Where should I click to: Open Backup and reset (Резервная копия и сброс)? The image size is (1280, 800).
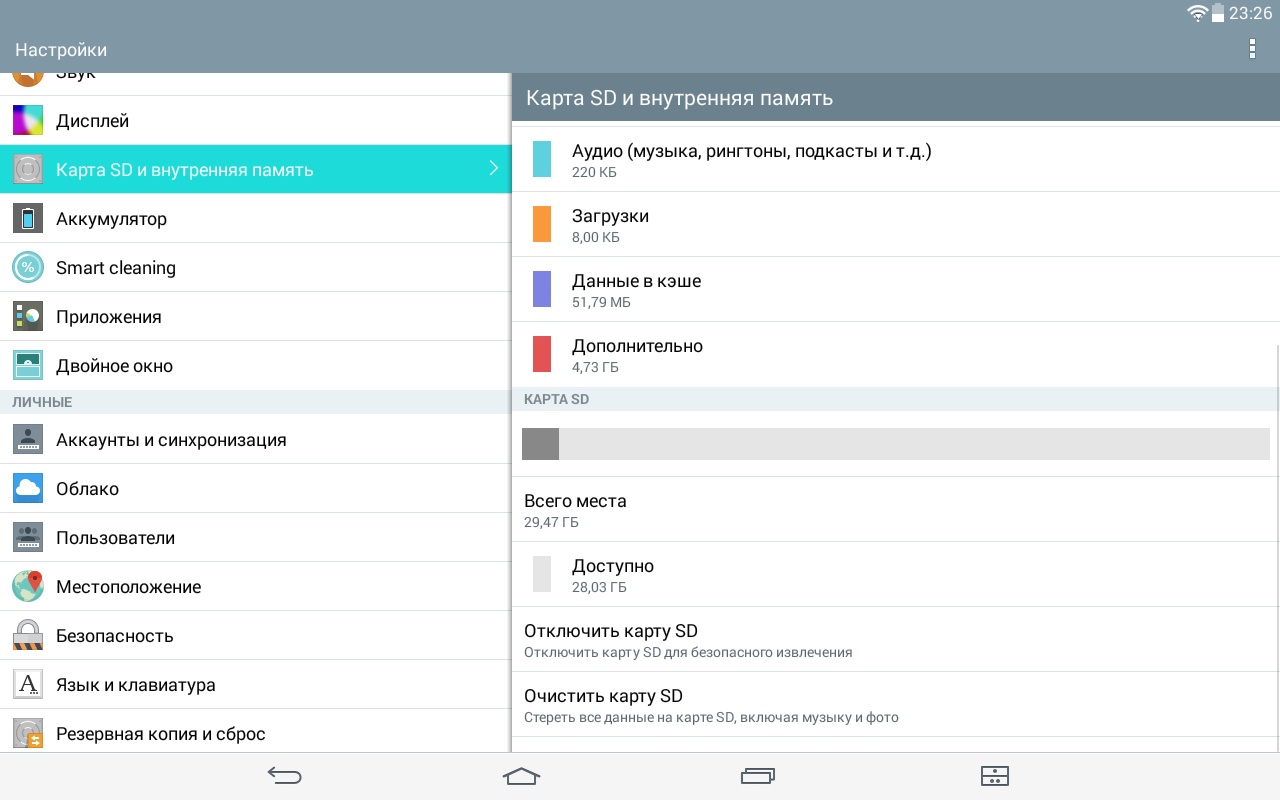pyautogui.click(x=160, y=734)
